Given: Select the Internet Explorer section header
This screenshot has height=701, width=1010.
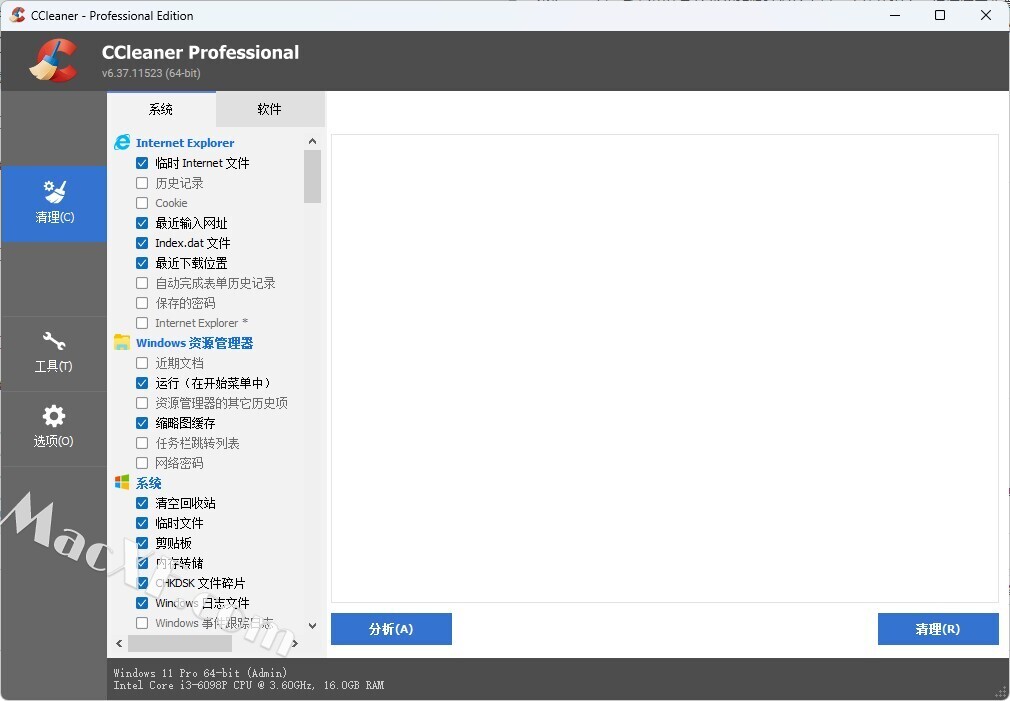Looking at the screenshot, I should coord(185,143).
